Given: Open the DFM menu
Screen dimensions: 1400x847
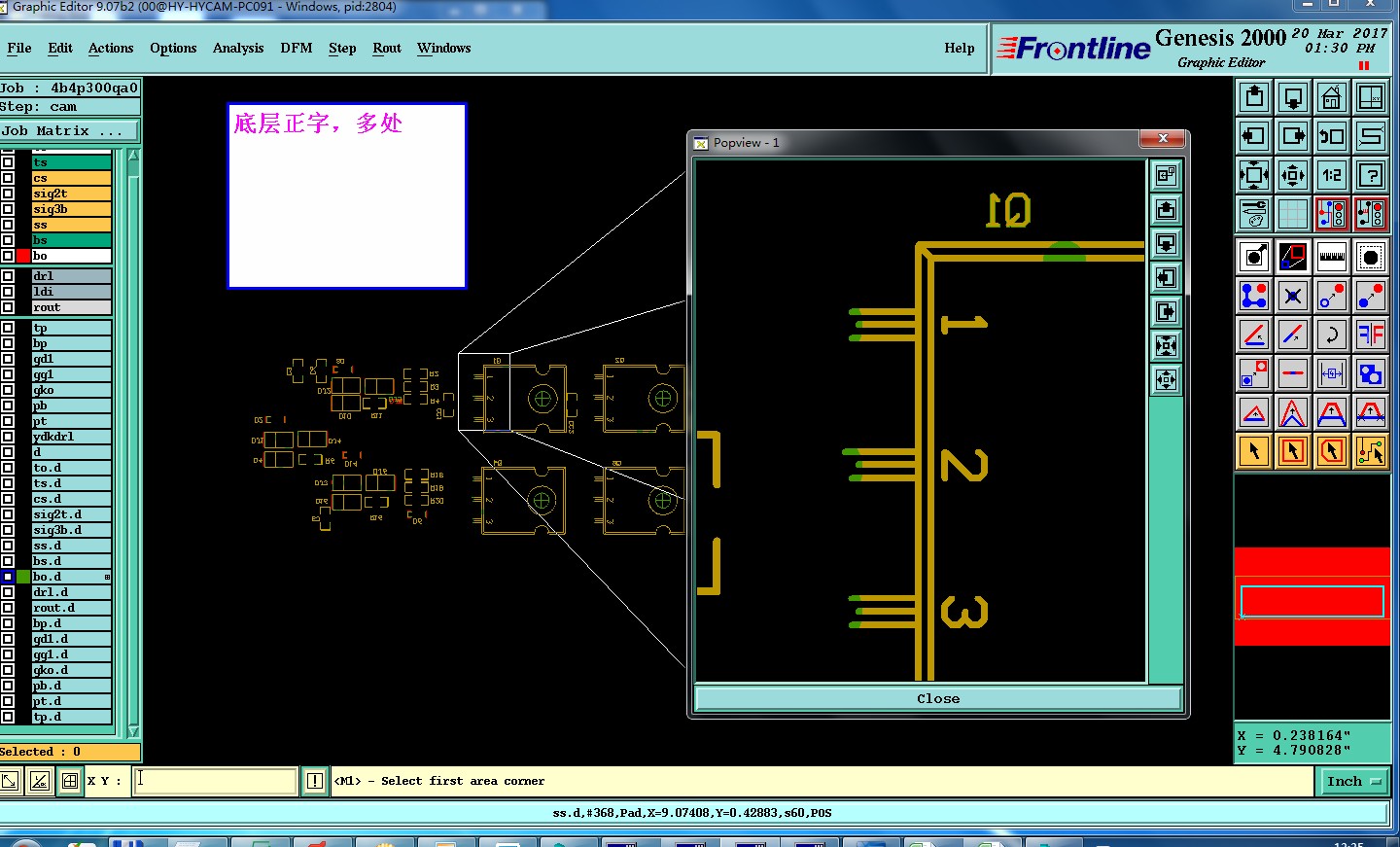Looking at the screenshot, I should tap(297, 48).
